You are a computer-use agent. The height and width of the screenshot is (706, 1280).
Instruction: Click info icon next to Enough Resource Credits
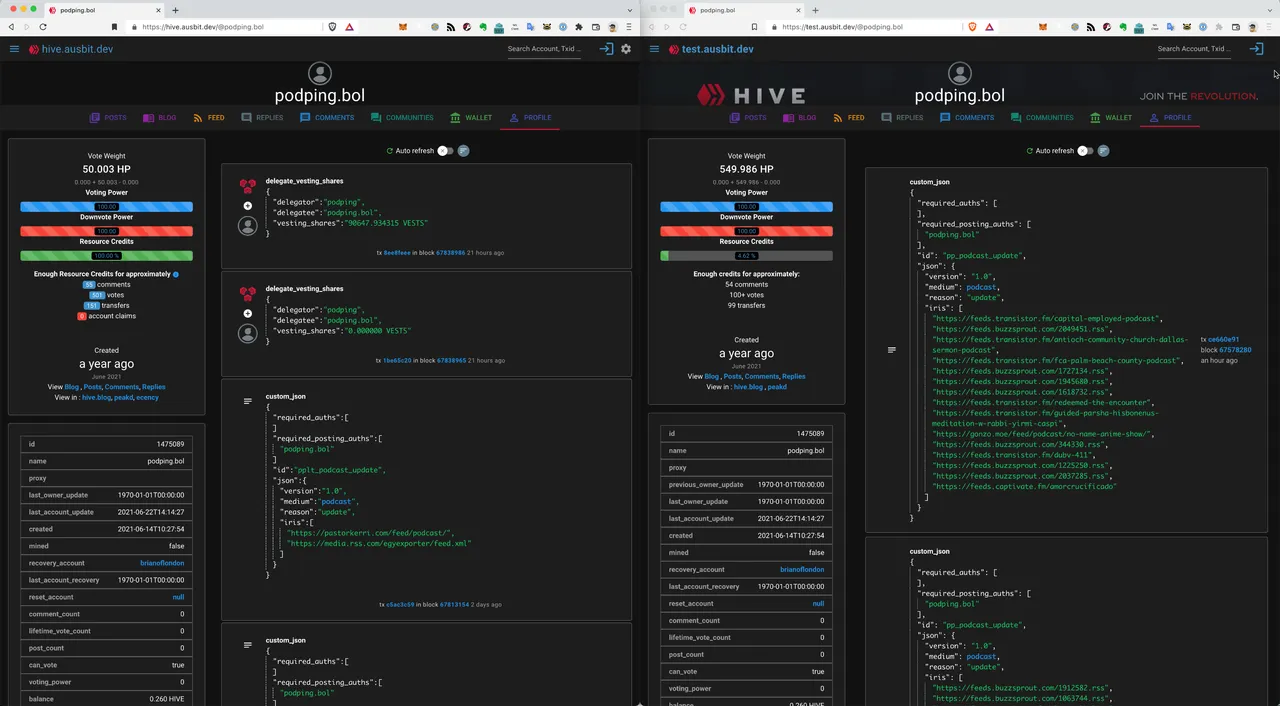tap(176, 274)
